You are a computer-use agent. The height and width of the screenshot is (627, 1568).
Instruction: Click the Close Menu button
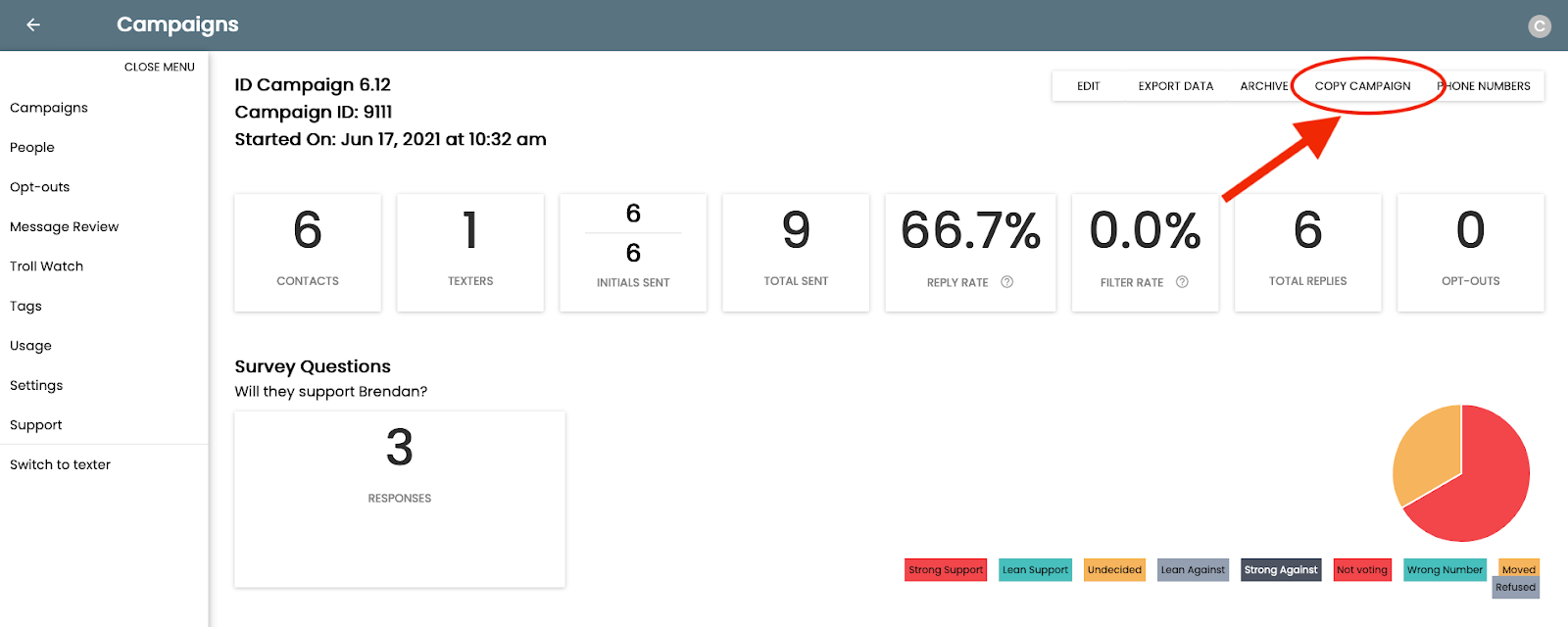(160, 67)
